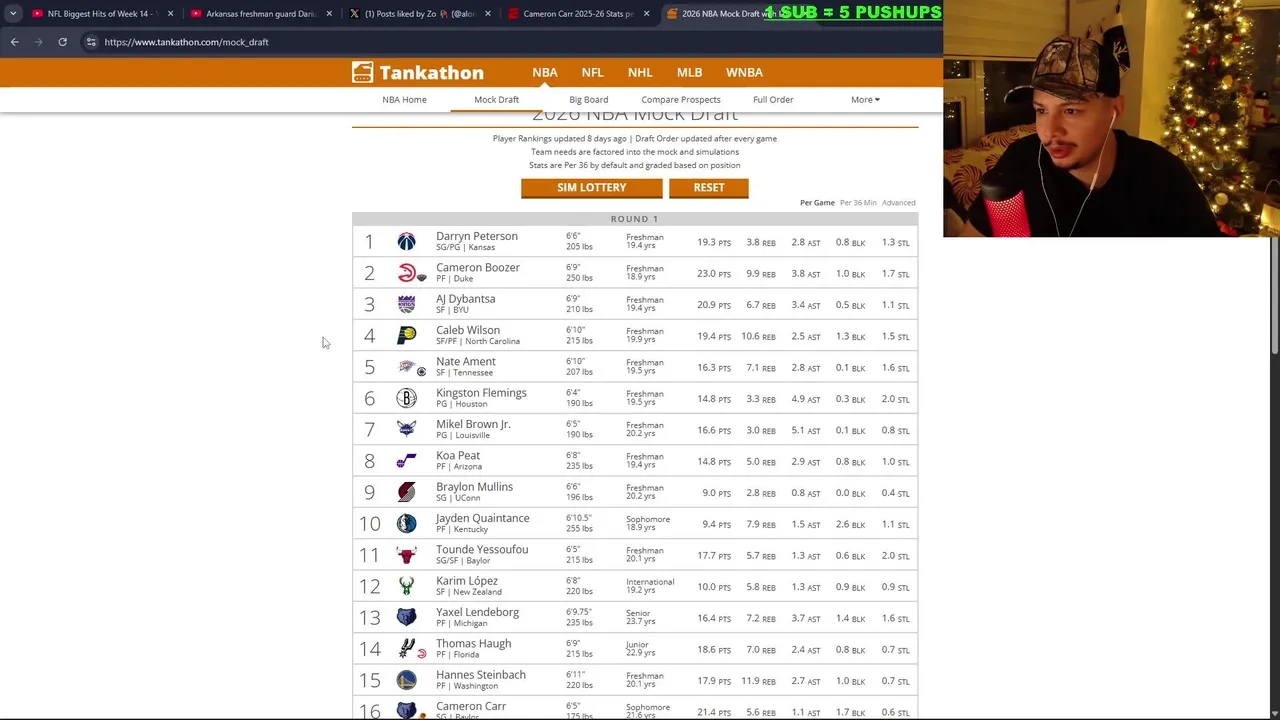Click Brooklyn Nets logo at pick 6
Image resolution: width=1280 pixels, height=720 pixels.
(406, 398)
